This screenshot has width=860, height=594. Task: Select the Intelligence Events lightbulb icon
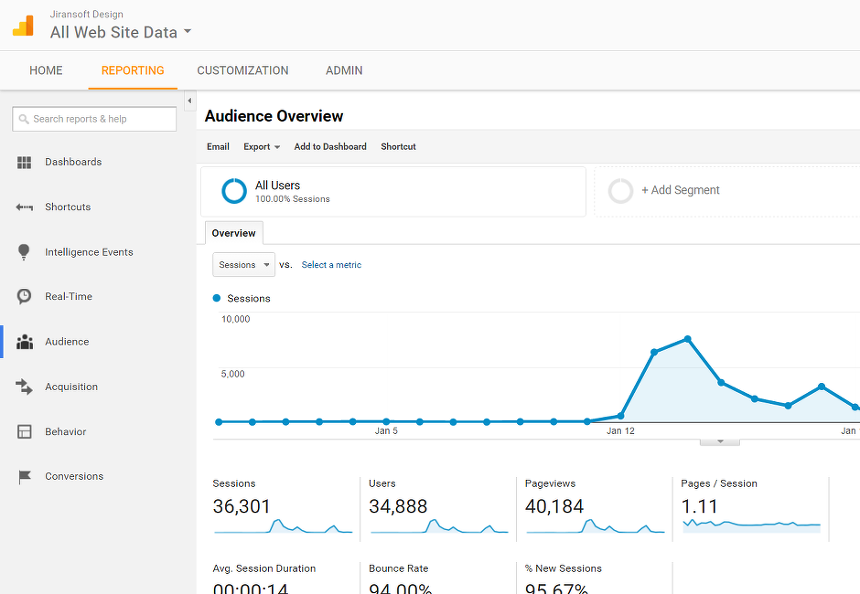[25, 252]
